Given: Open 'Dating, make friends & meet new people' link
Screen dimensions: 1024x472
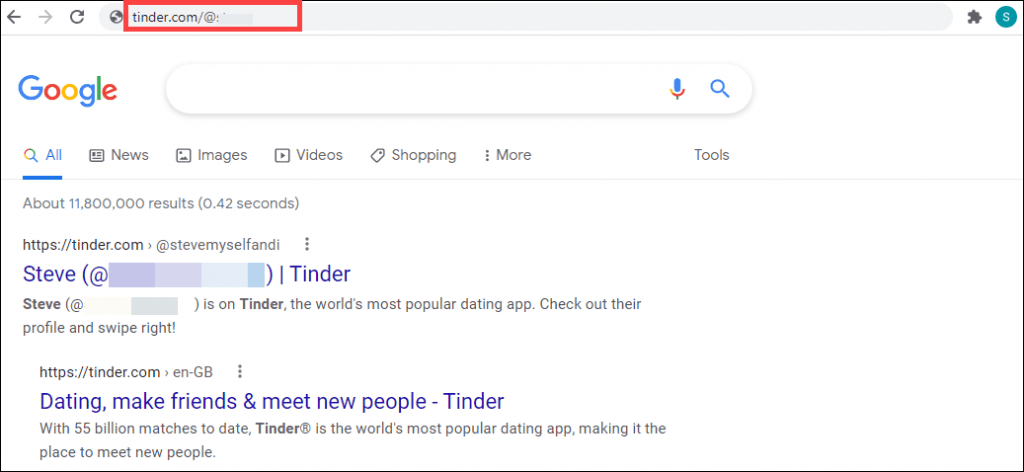Looking at the screenshot, I should (272, 401).
